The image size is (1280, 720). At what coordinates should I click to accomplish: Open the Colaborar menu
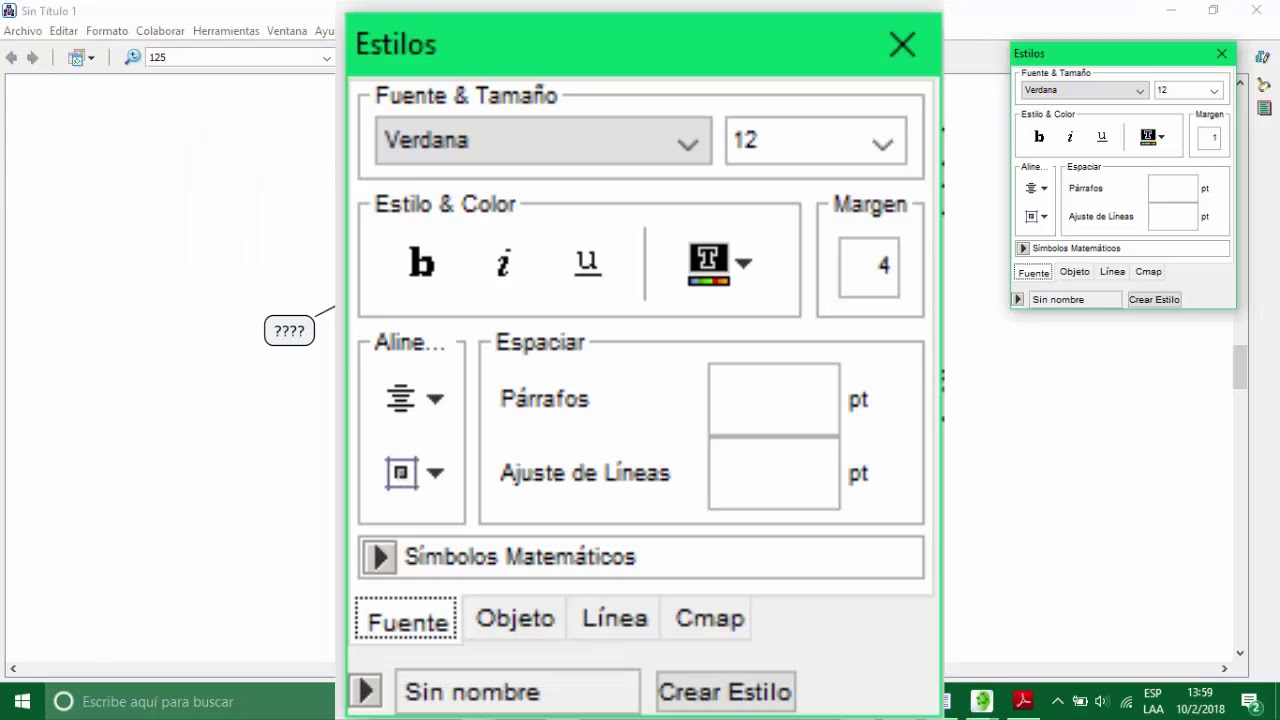tap(161, 31)
